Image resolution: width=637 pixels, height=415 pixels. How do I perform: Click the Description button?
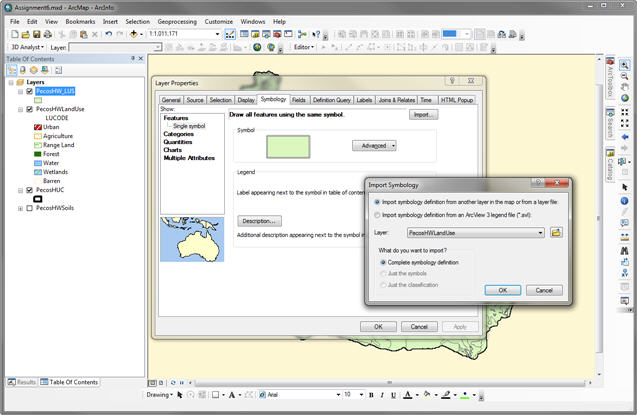click(x=259, y=221)
